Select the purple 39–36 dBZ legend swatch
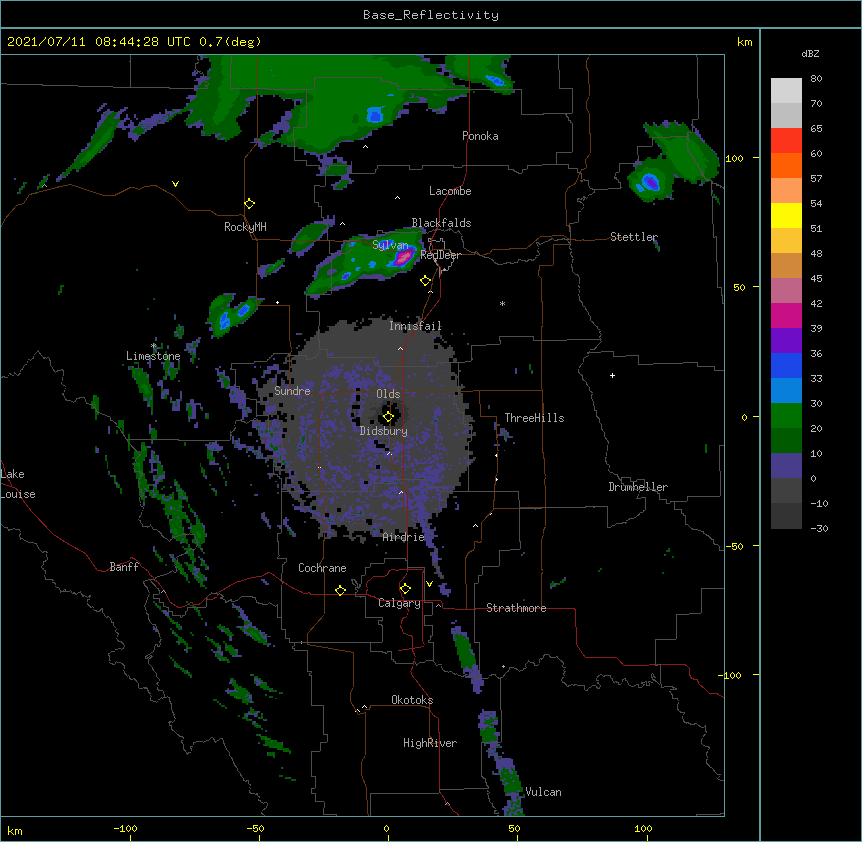Image resolution: width=862 pixels, height=842 pixels. coord(786,341)
